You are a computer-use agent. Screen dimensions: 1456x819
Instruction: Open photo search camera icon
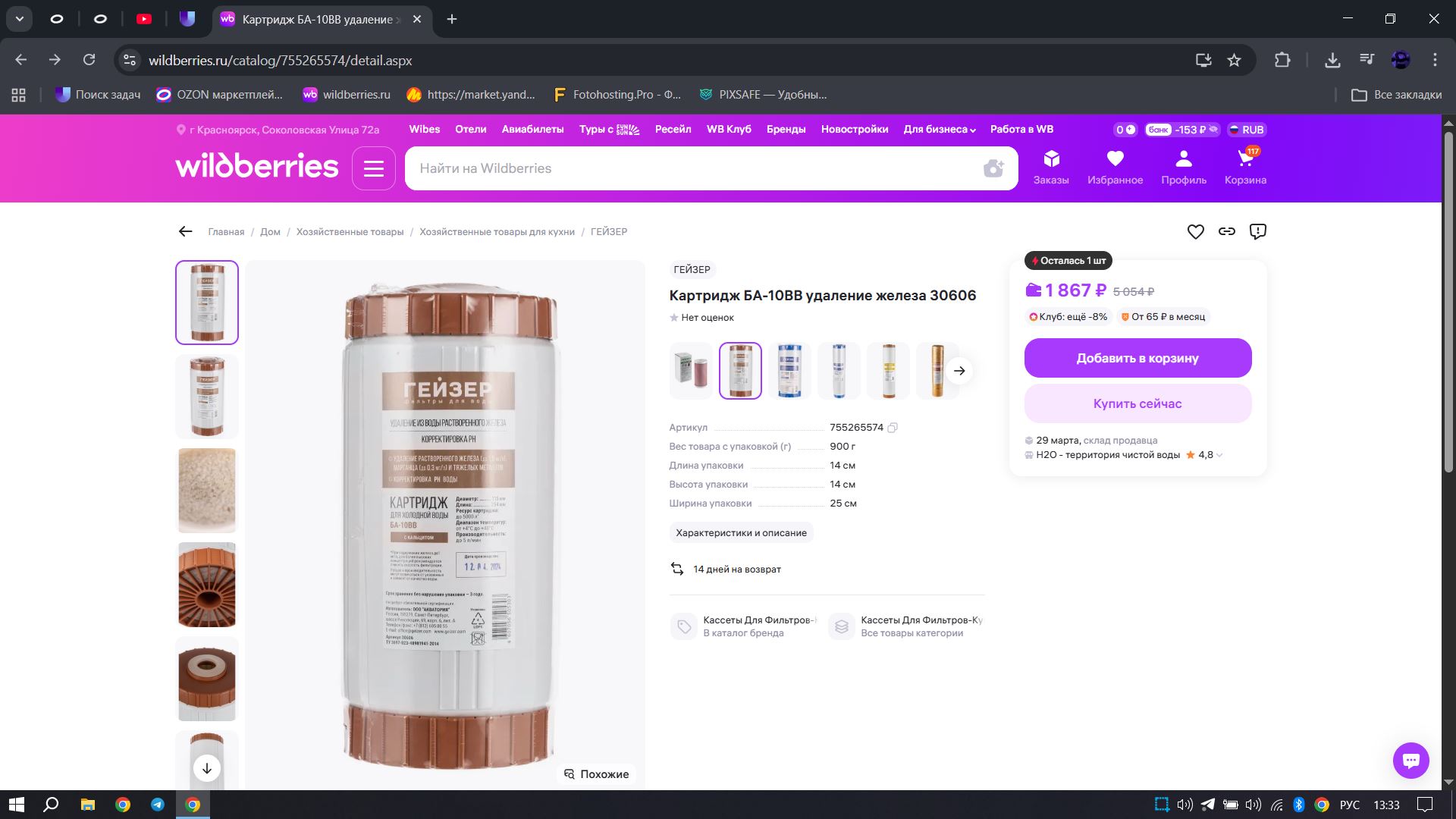click(993, 168)
